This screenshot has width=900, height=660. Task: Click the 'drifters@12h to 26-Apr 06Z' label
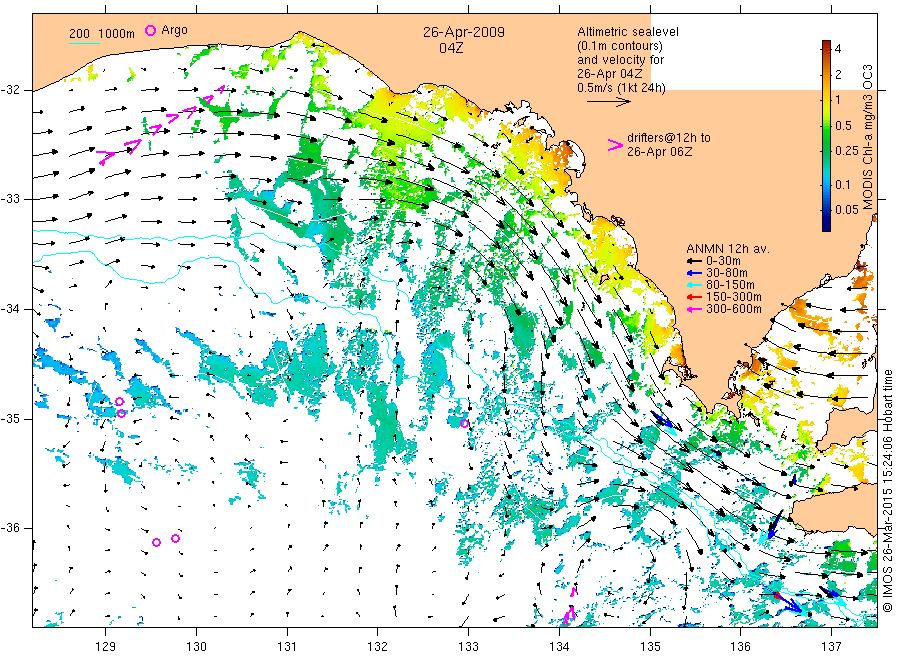click(x=669, y=144)
